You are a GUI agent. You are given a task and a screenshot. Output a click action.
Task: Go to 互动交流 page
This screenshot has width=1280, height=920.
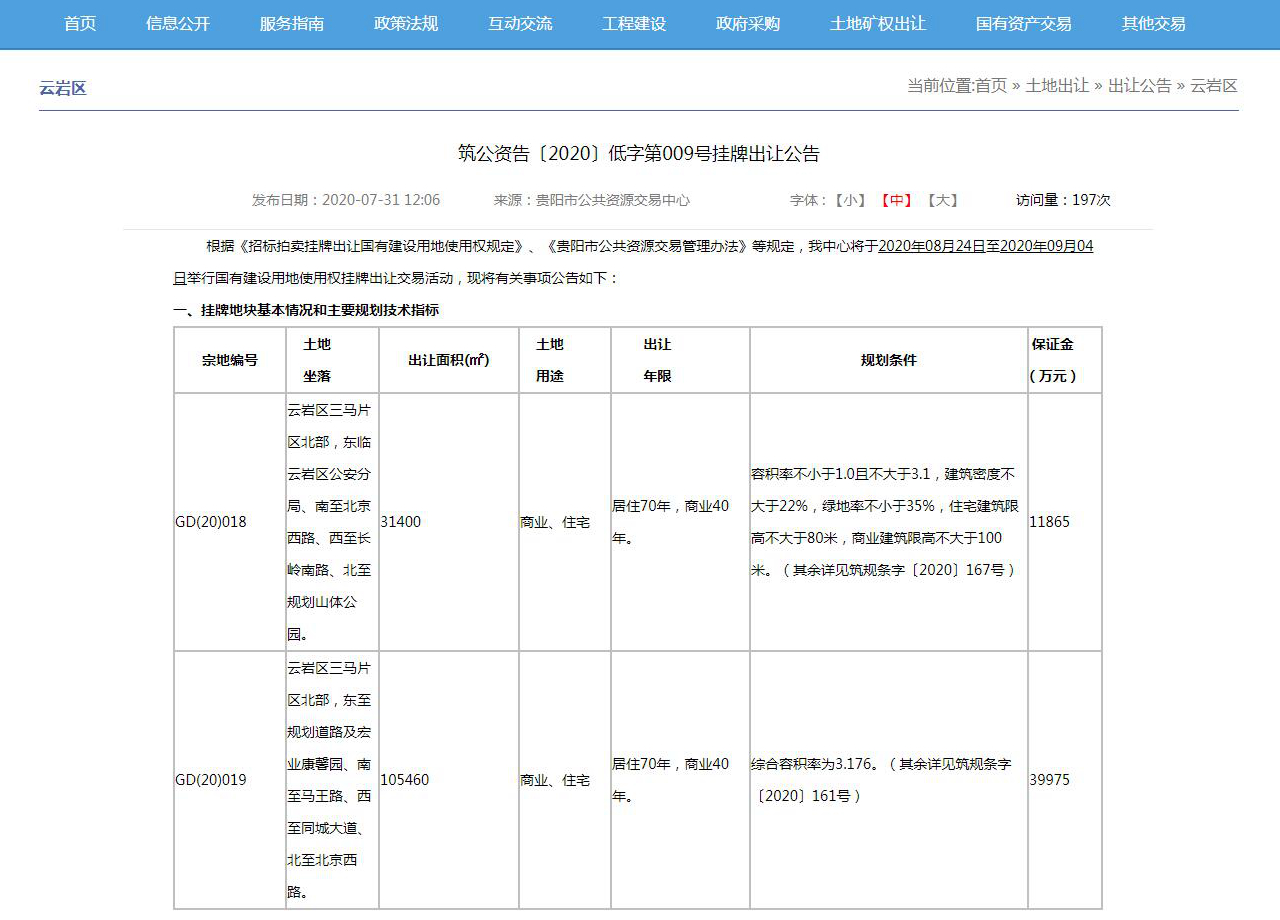[519, 24]
